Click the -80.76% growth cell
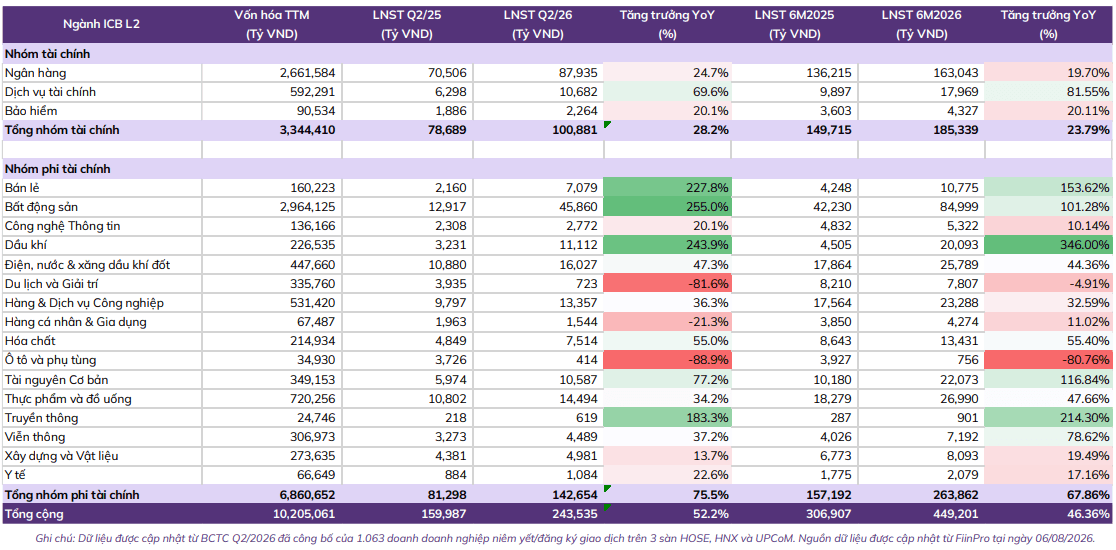Screen dimensions: 1116x550 (1049, 361)
